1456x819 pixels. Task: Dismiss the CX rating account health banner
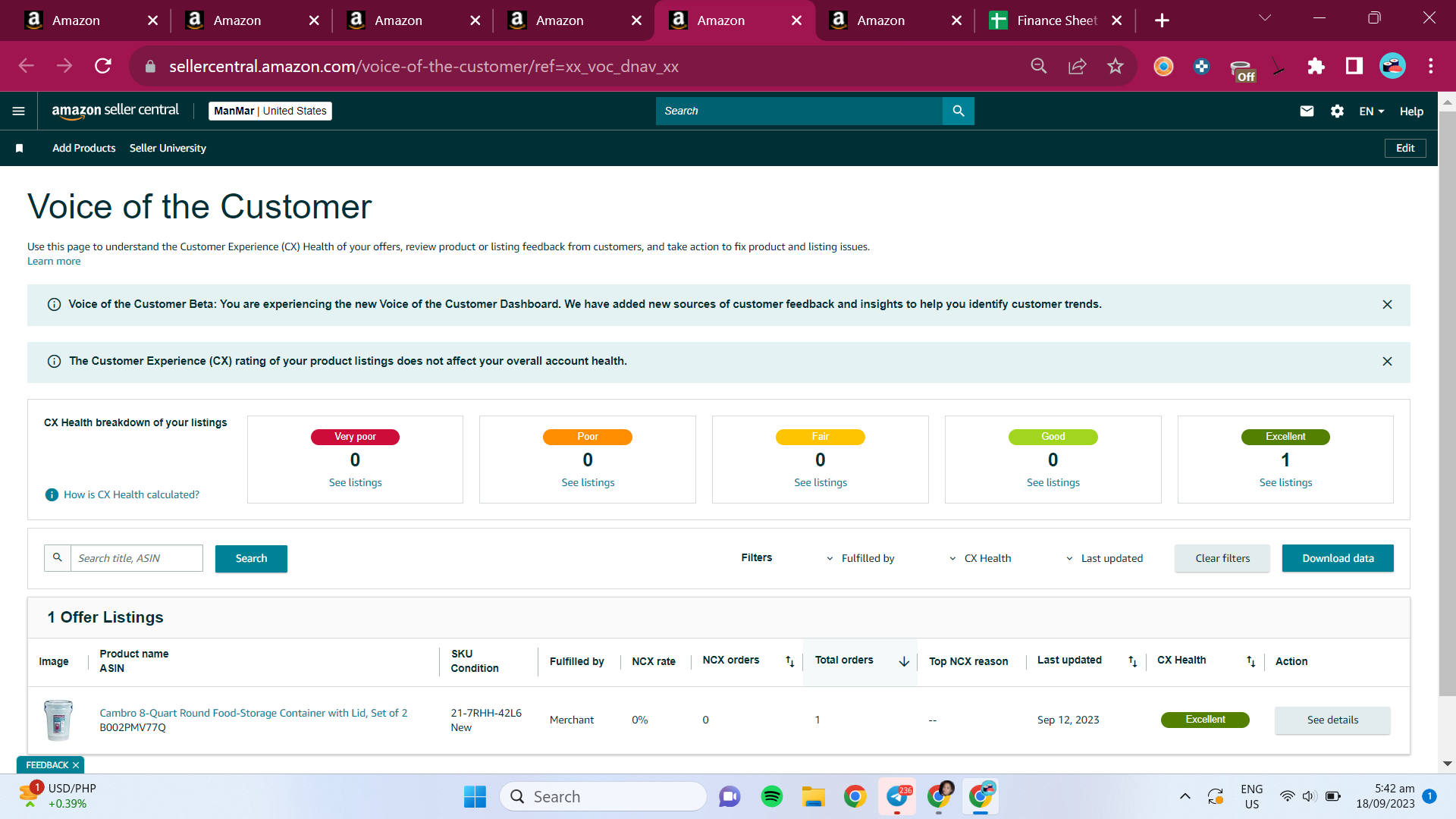(1387, 362)
